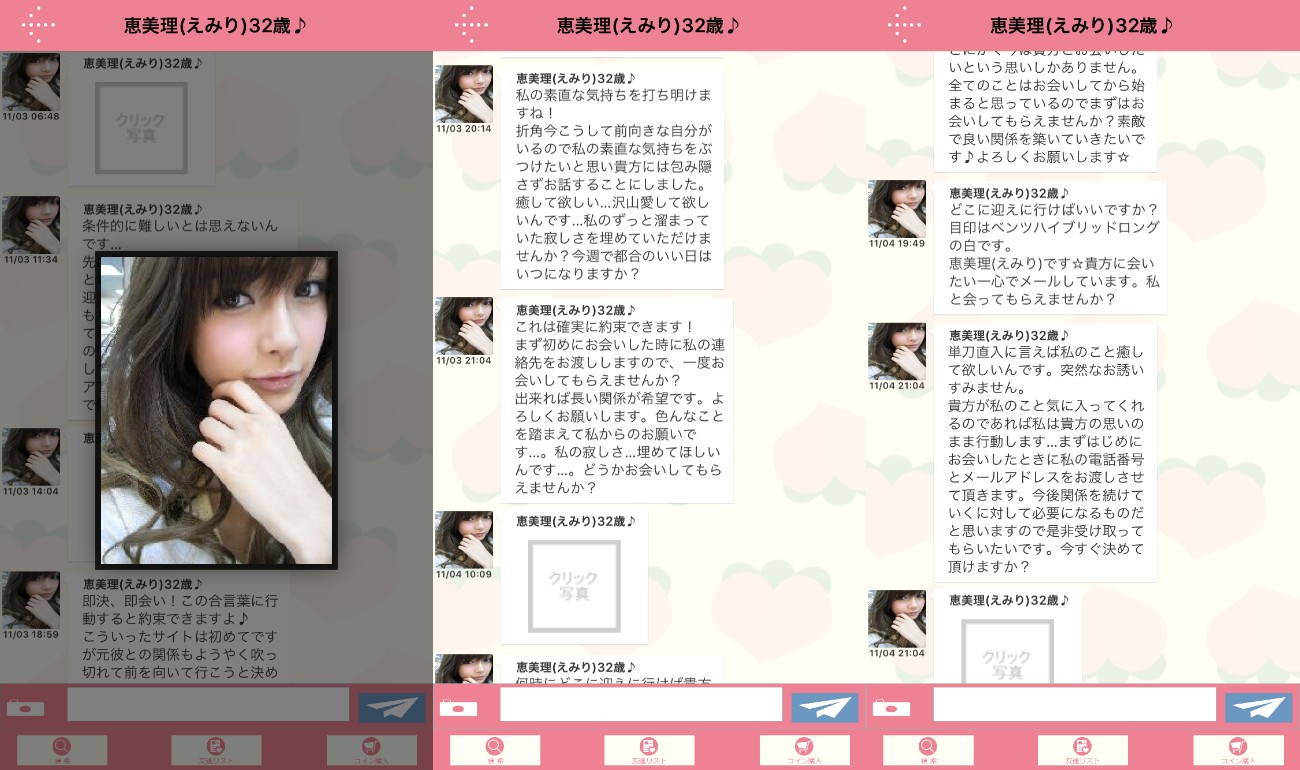Click the enlarged woman photo popup
The width and height of the screenshot is (1300, 770).
coord(216,410)
